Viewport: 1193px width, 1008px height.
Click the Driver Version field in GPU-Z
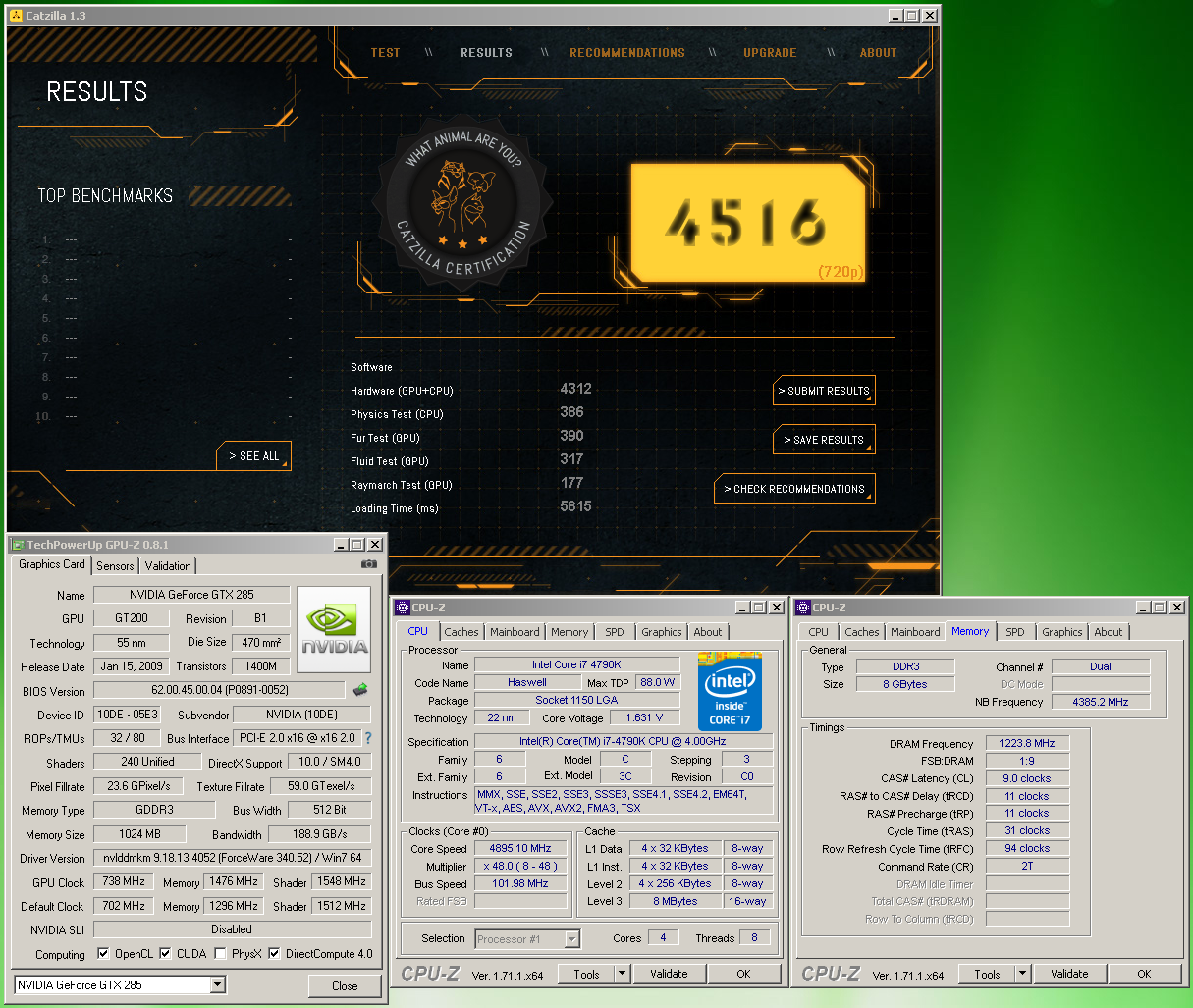(x=232, y=858)
